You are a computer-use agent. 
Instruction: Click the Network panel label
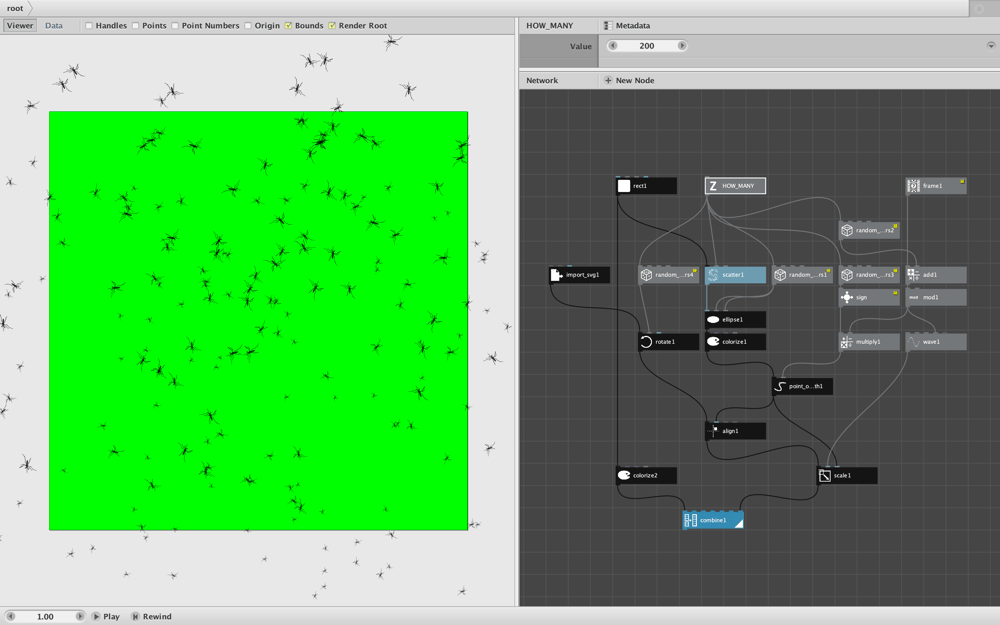(542, 80)
